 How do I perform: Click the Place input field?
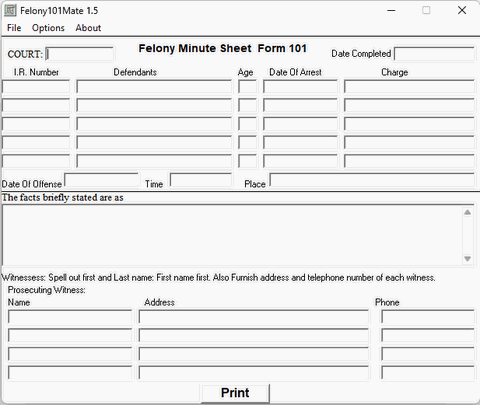point(372,180)
